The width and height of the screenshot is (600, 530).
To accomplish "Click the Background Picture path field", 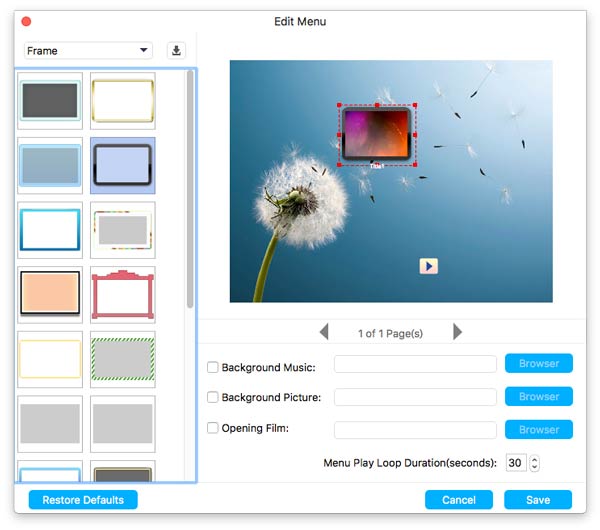I will (x=415, y=397).
